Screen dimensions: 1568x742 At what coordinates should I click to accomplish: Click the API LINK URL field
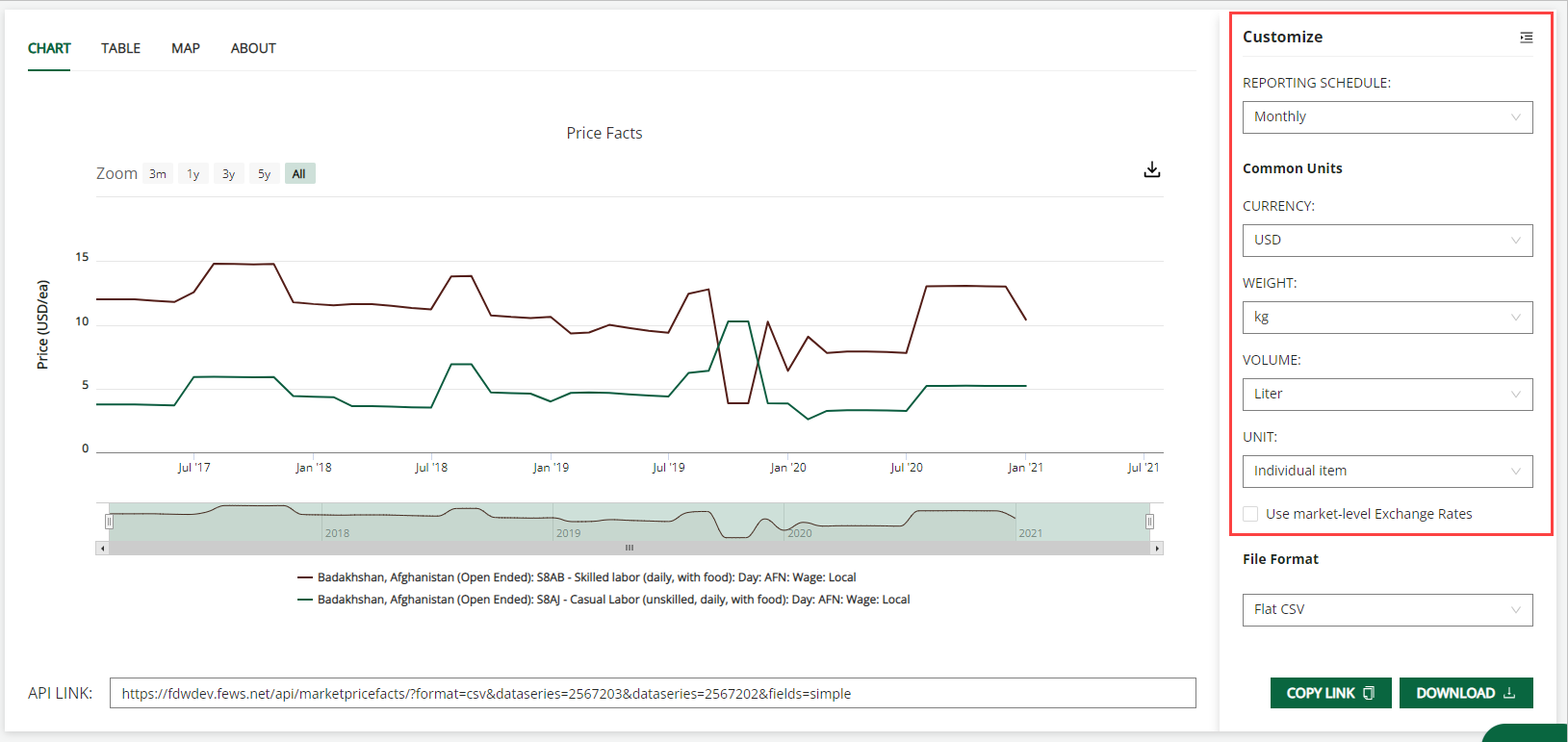pos(652,694)
